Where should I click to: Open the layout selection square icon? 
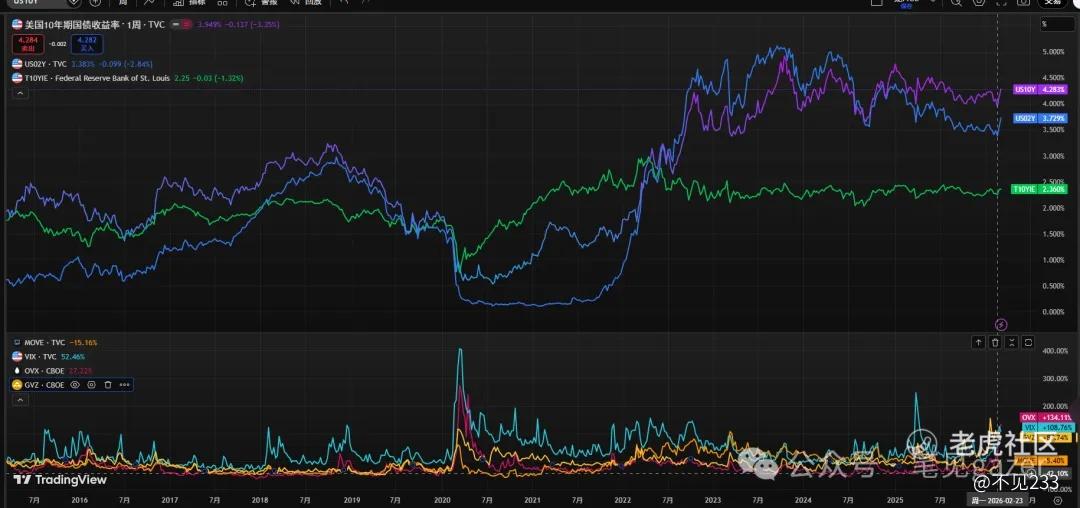tap(876, 3)
